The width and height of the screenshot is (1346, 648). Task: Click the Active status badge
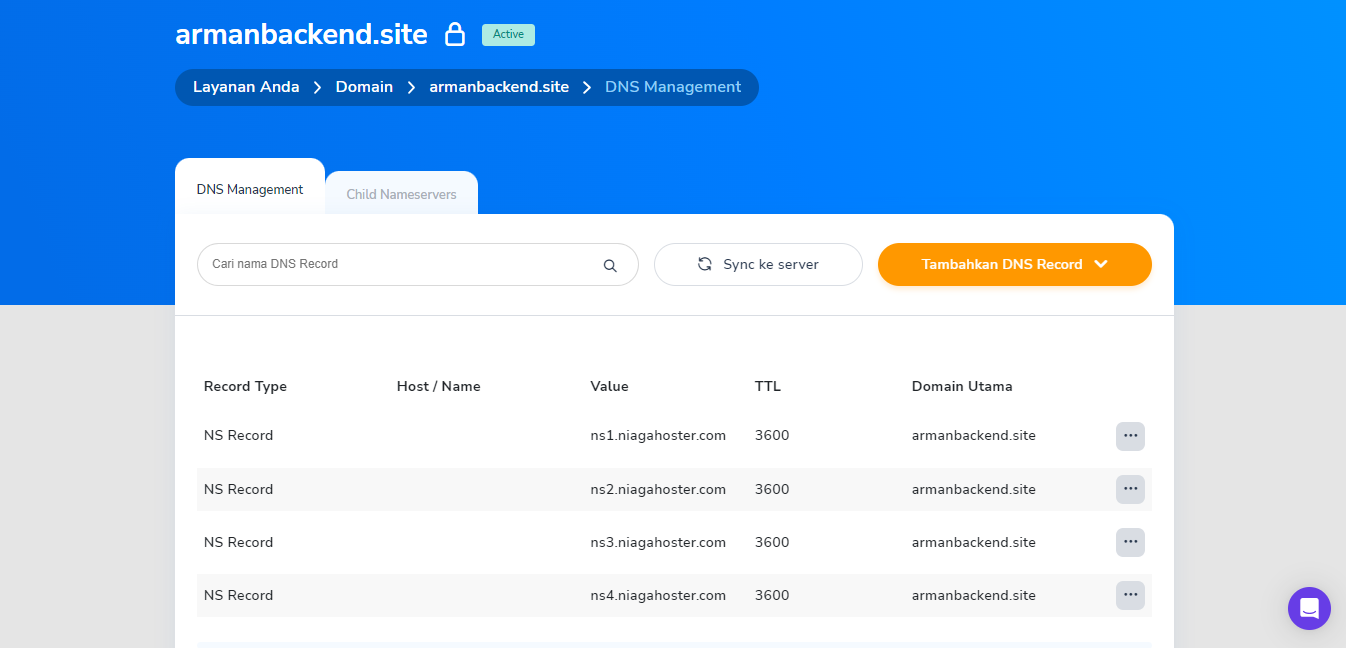click(x=508, y=34)
